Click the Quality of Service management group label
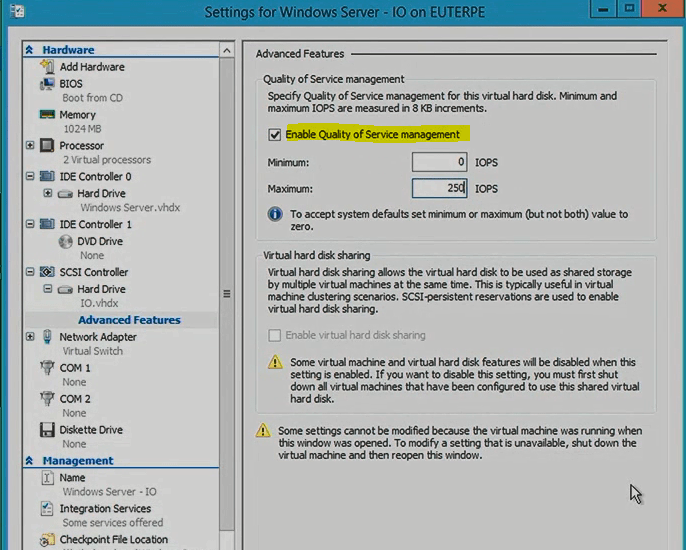The width and height of the screenshot is (686, 550). [x=333, y=79]
